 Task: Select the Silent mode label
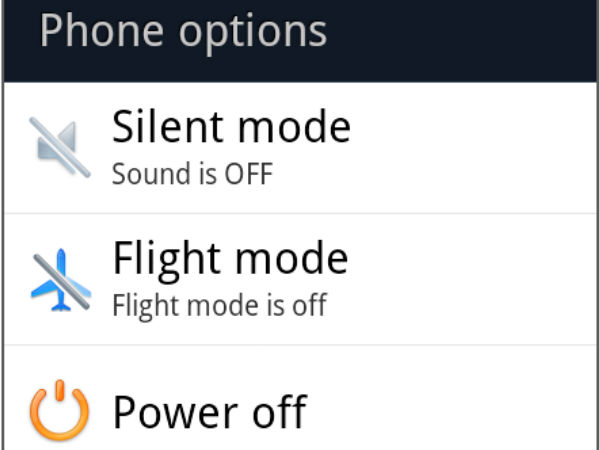point(231,128)
